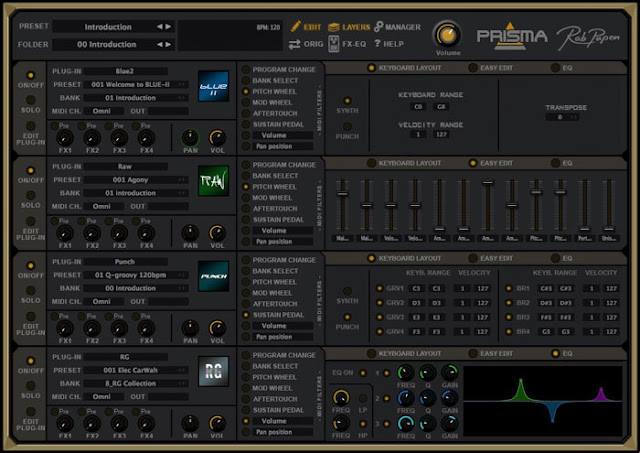Click FX2 knob on the RG layer
Screen dimensions: 640x453
pos(92,424)
